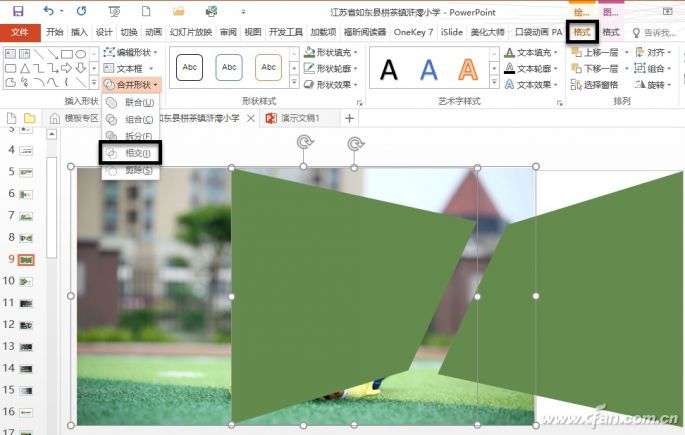The width and height of the screenshot is (685, 435).
Task: Open the 视图 ribbon tab
Action: tap(253, 32)
